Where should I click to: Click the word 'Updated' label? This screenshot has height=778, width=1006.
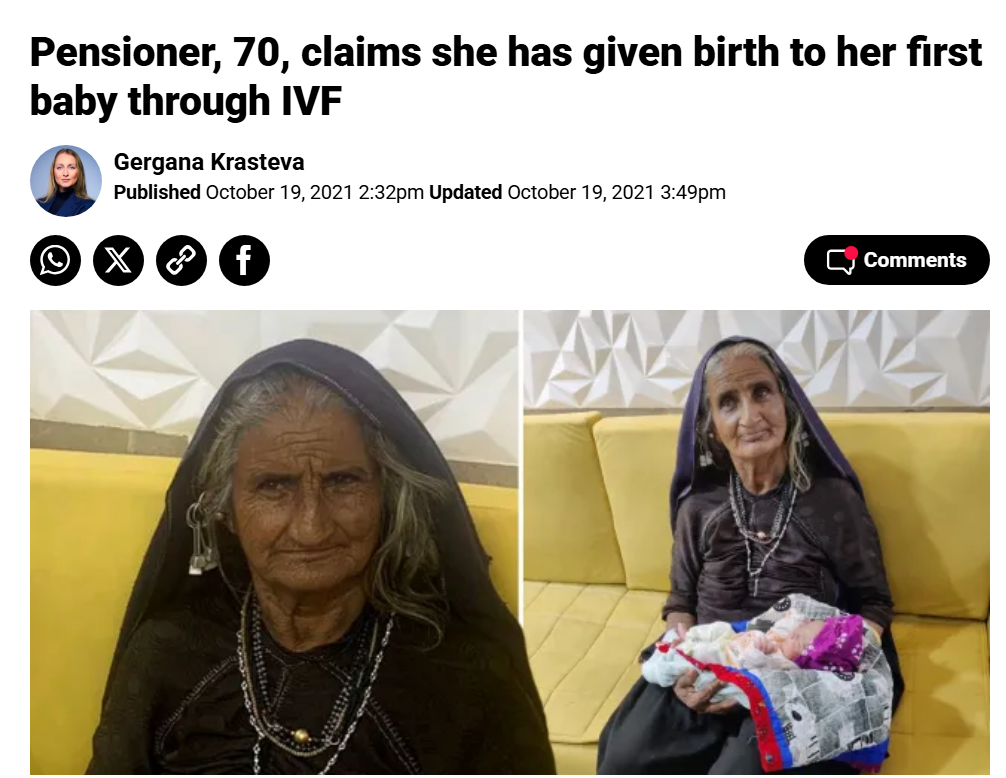click(465, 192)
